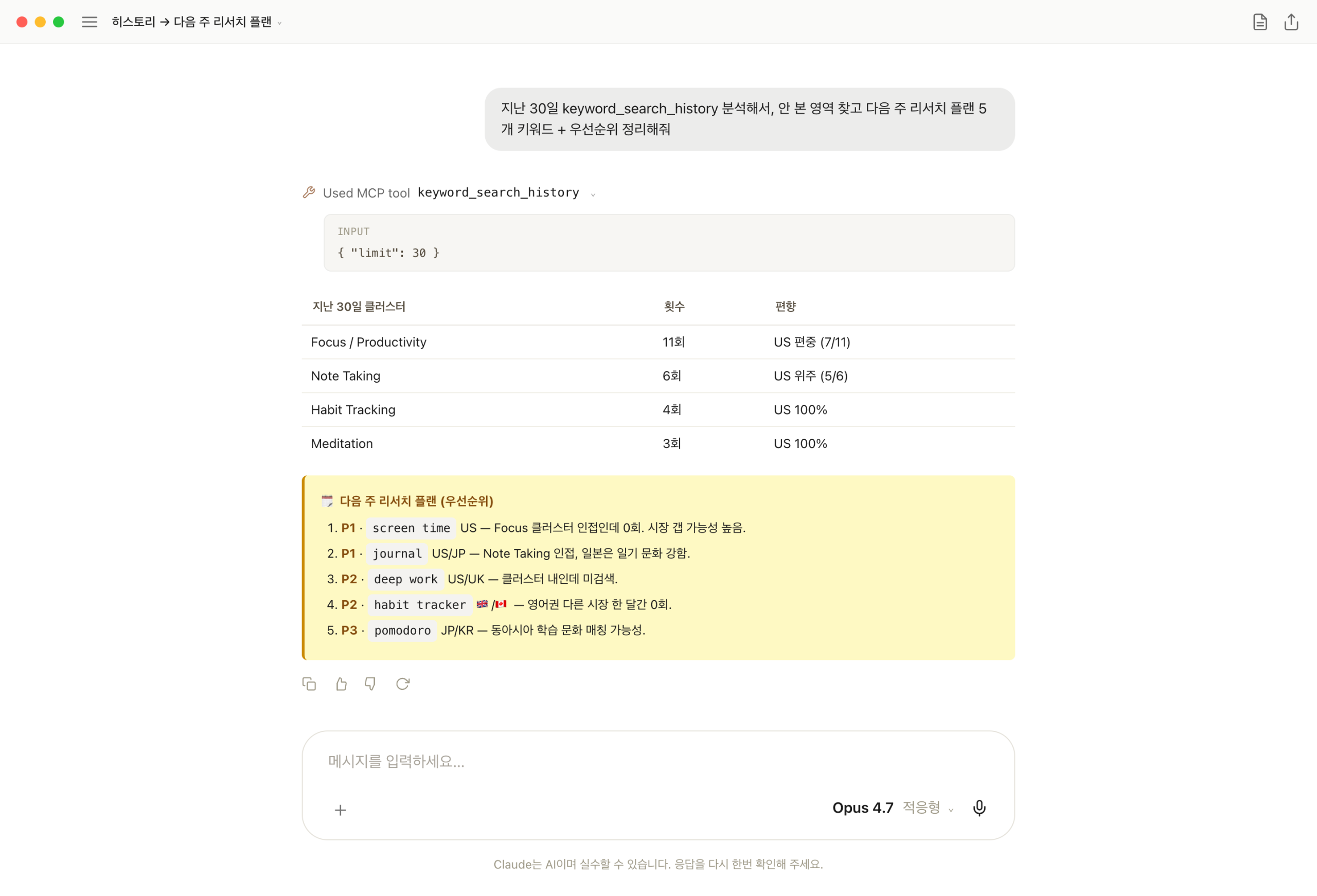Click the INPUT code block
The height and width of the screenshot is (896, 1317).
pos(669,243)
